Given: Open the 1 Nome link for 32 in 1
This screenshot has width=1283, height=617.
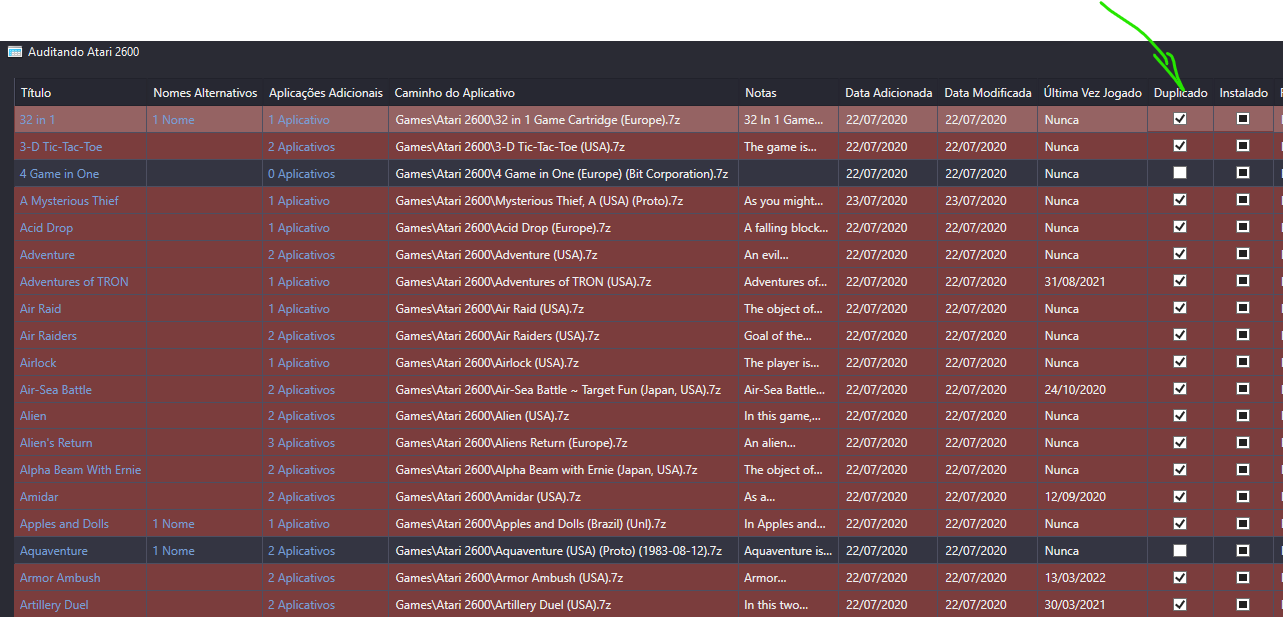Looking at the screenshot, I should click(x=174, y=120).
